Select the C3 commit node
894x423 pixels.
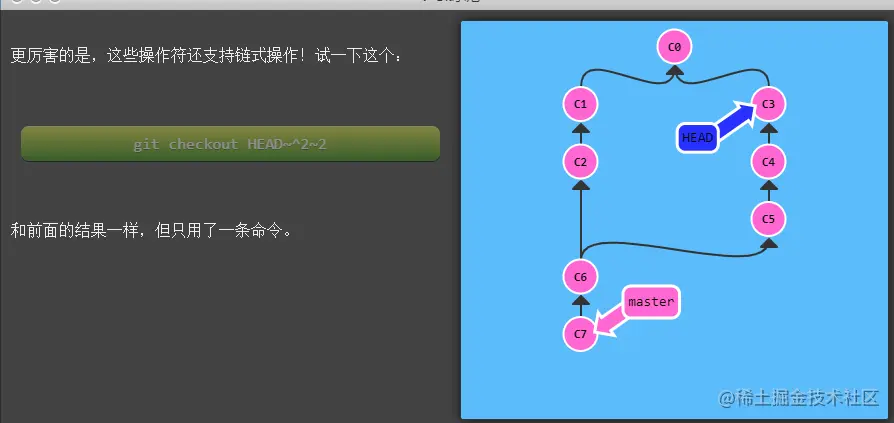point(769,104)
